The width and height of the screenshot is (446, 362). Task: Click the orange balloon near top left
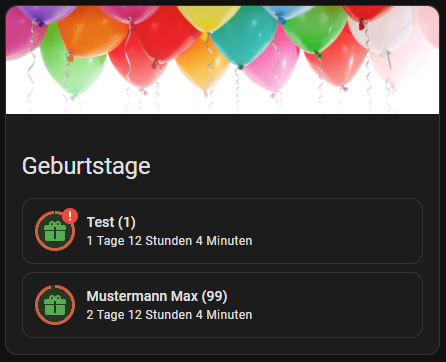(x=90, y=32)
